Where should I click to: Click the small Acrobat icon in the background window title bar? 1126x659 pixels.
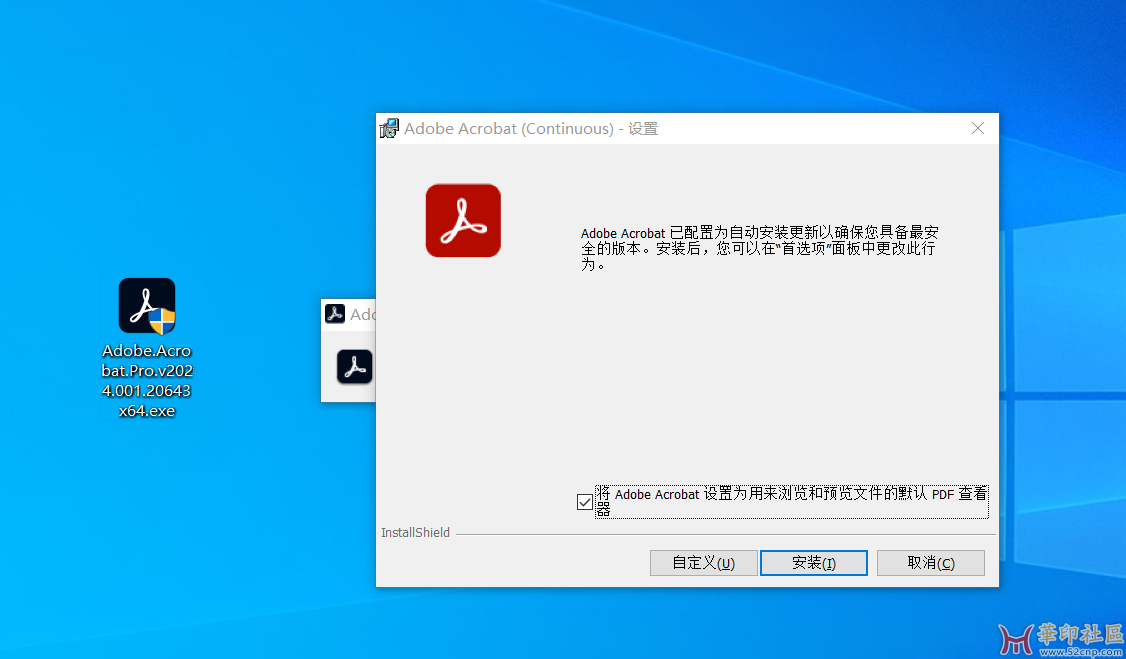[x=335, y=314]
